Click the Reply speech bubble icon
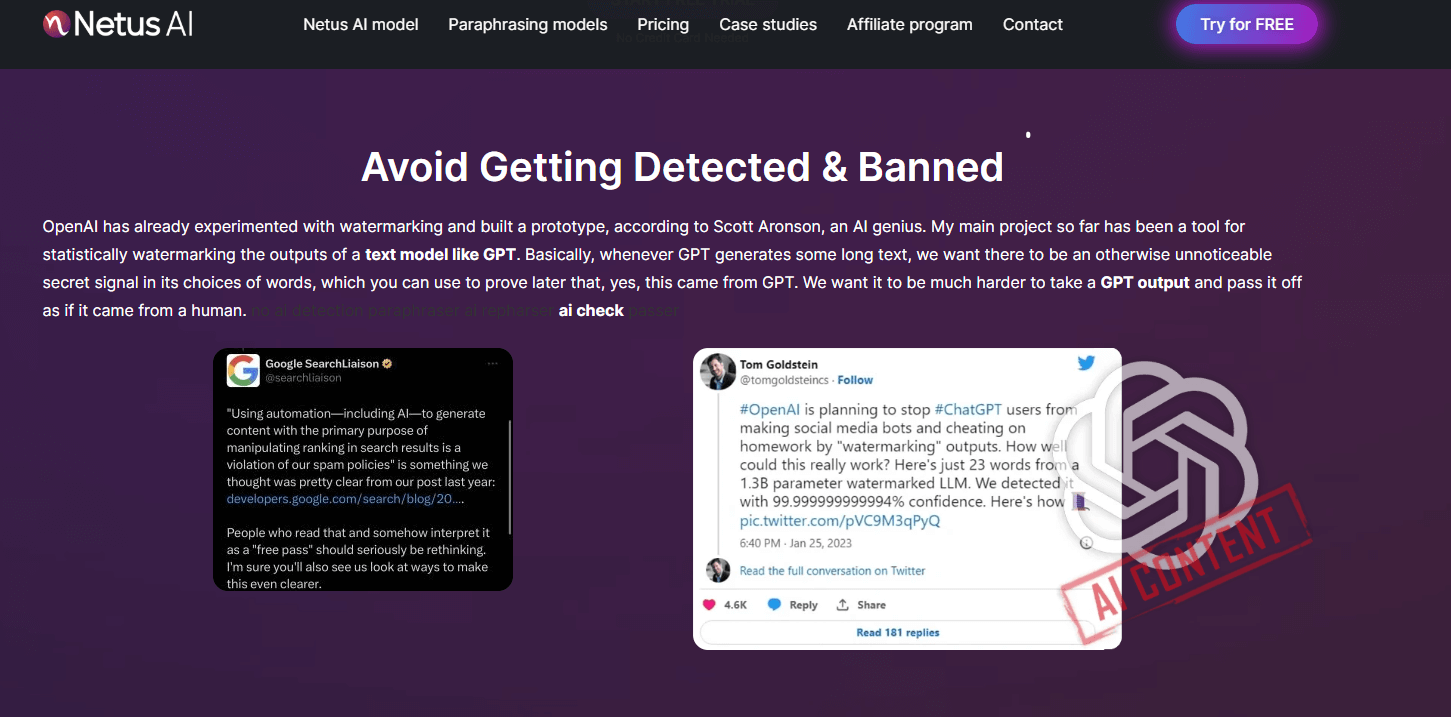This screenshot has height=717, width=1451. pos(774,605)
